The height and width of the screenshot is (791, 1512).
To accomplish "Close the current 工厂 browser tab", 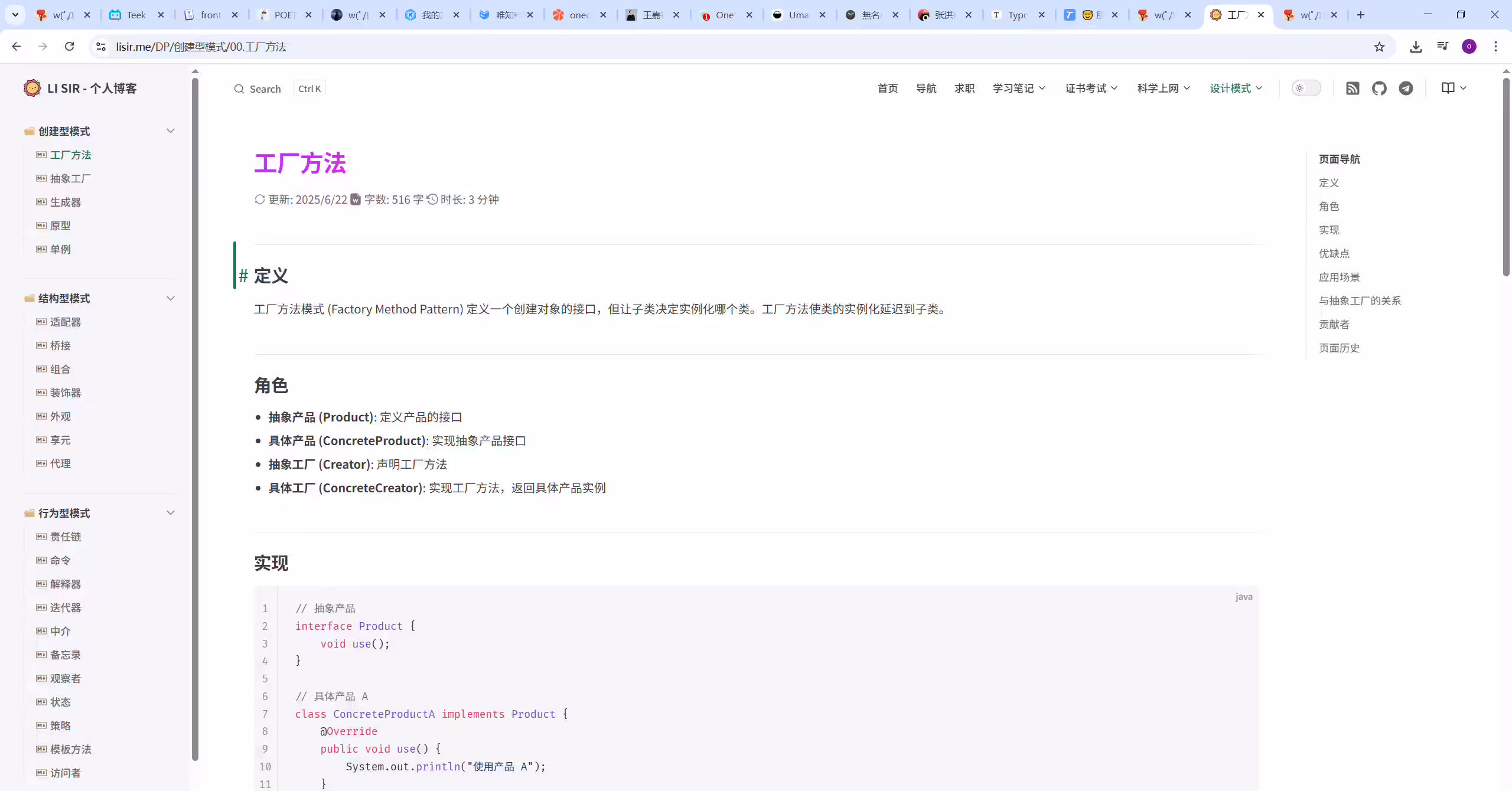I will (1261, 15).
